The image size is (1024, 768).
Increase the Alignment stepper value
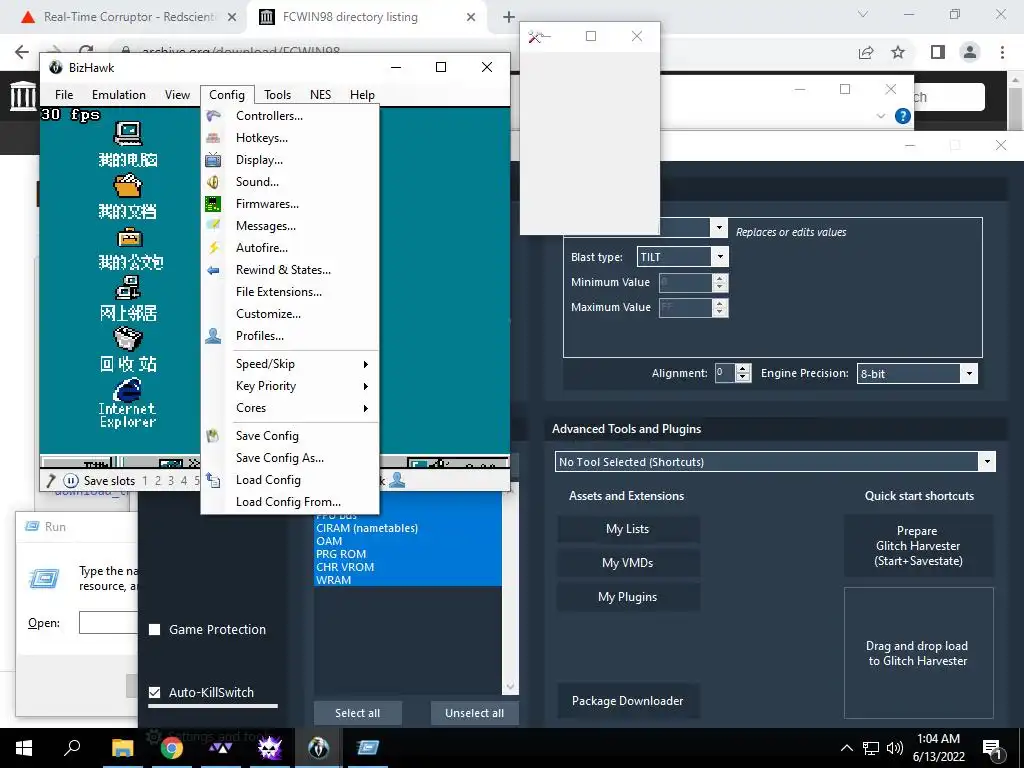pos(743,368)
